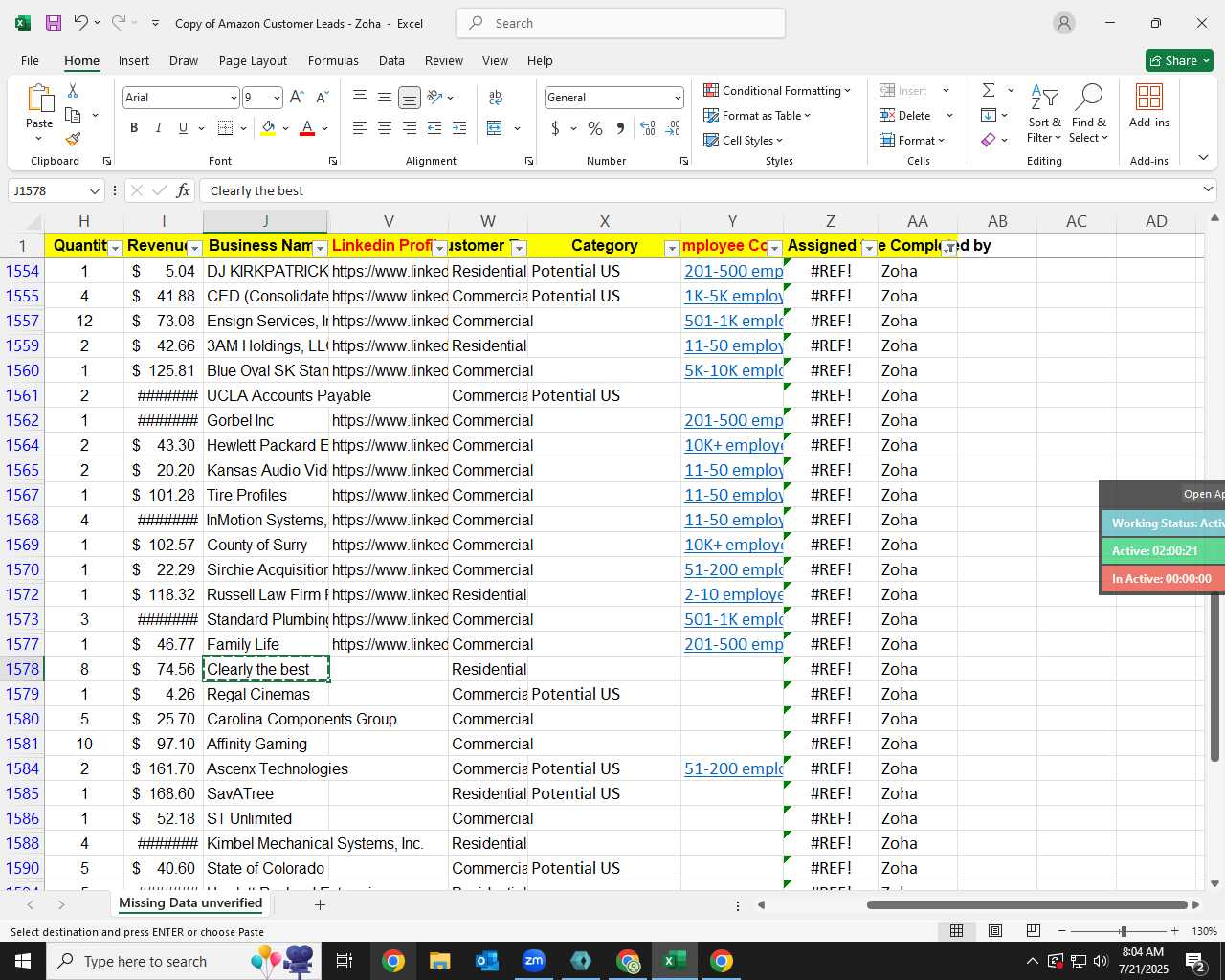
Task: Undo the last action
Action: 81,23
